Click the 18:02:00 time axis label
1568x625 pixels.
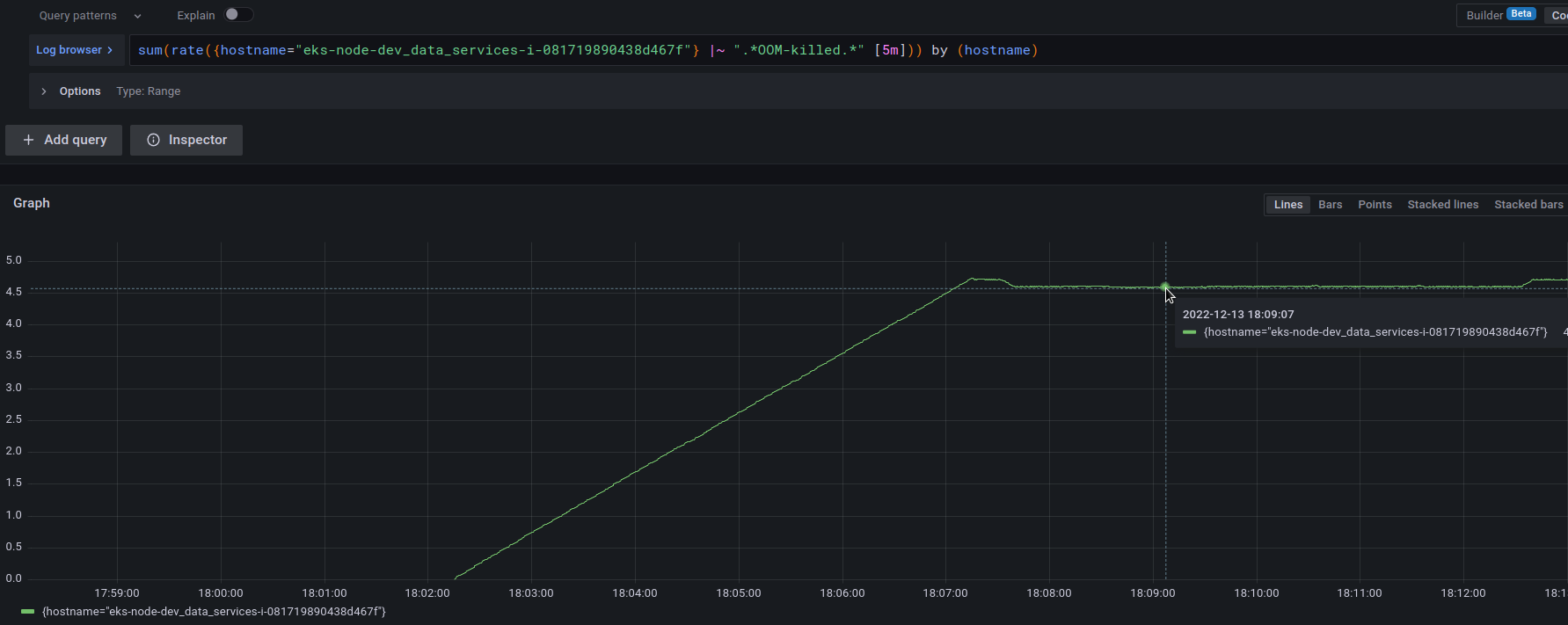[427, 593]
